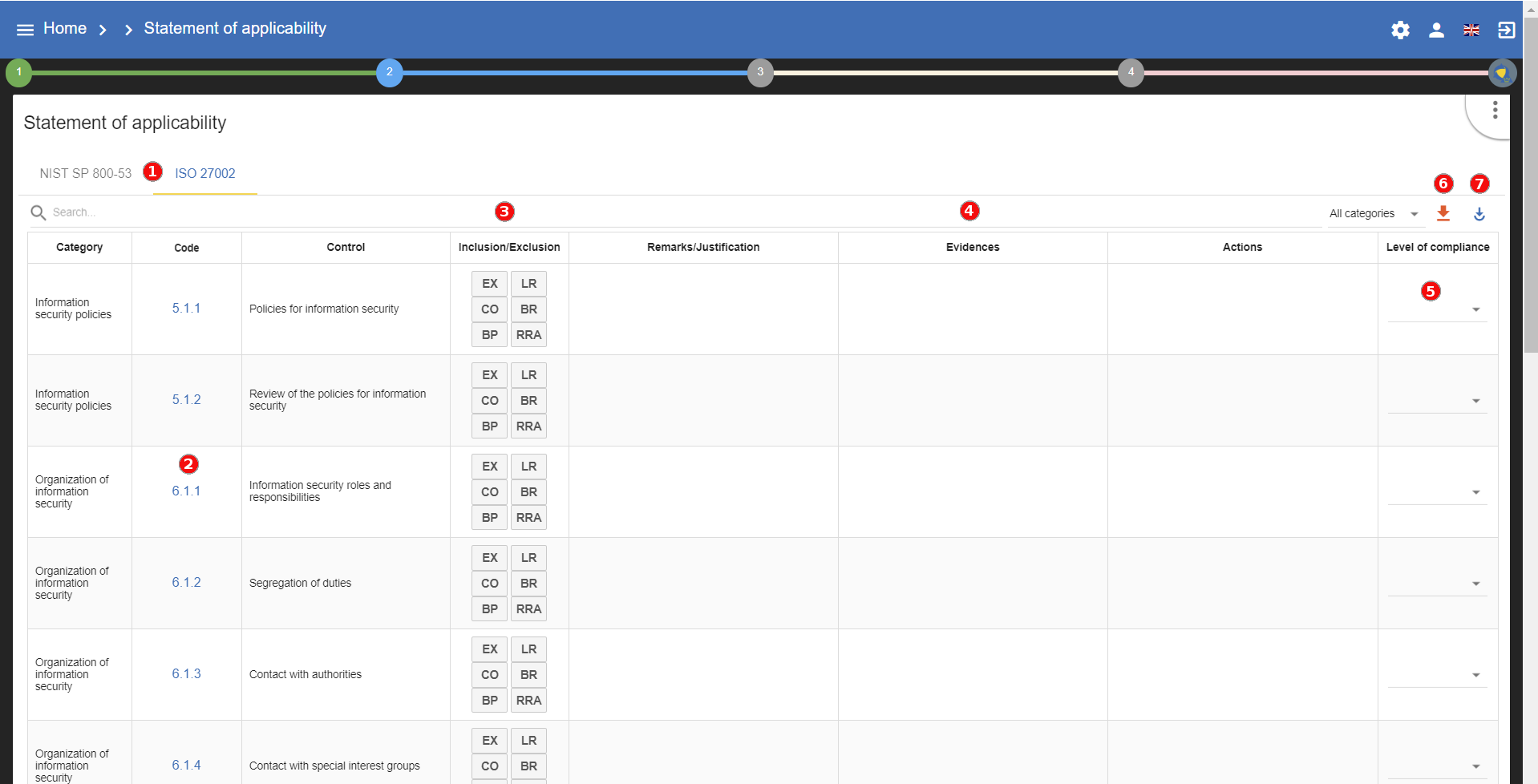This screenshot has height=784, width=1538.
Task: Expand compliance level dropdown for 6.1.3
Action: point(1437,675)
